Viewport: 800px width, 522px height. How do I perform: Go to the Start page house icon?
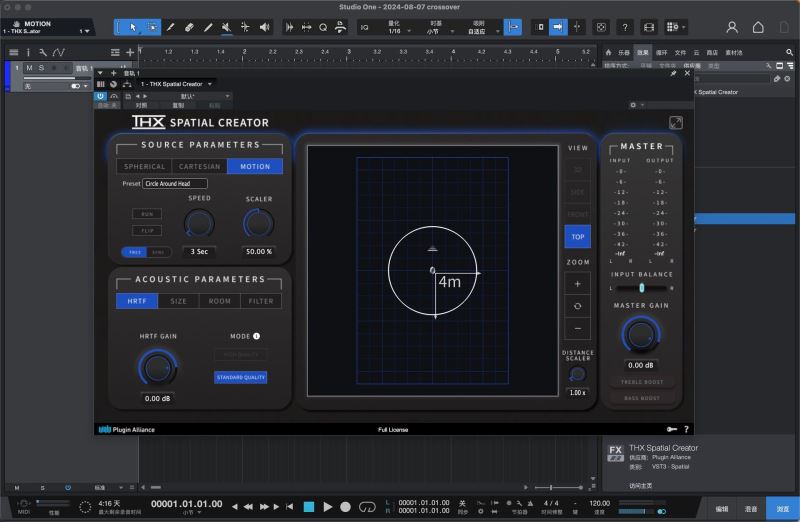(x=758, y=27)
